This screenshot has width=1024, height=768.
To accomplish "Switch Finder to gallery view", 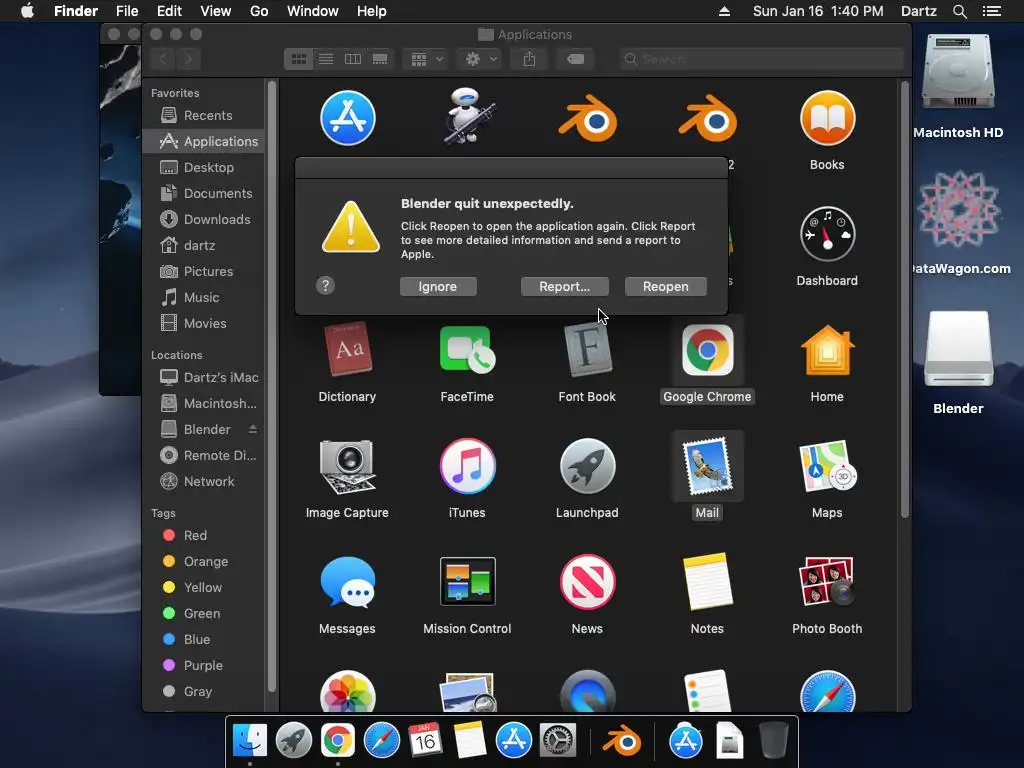I will [x=380, y=59].
